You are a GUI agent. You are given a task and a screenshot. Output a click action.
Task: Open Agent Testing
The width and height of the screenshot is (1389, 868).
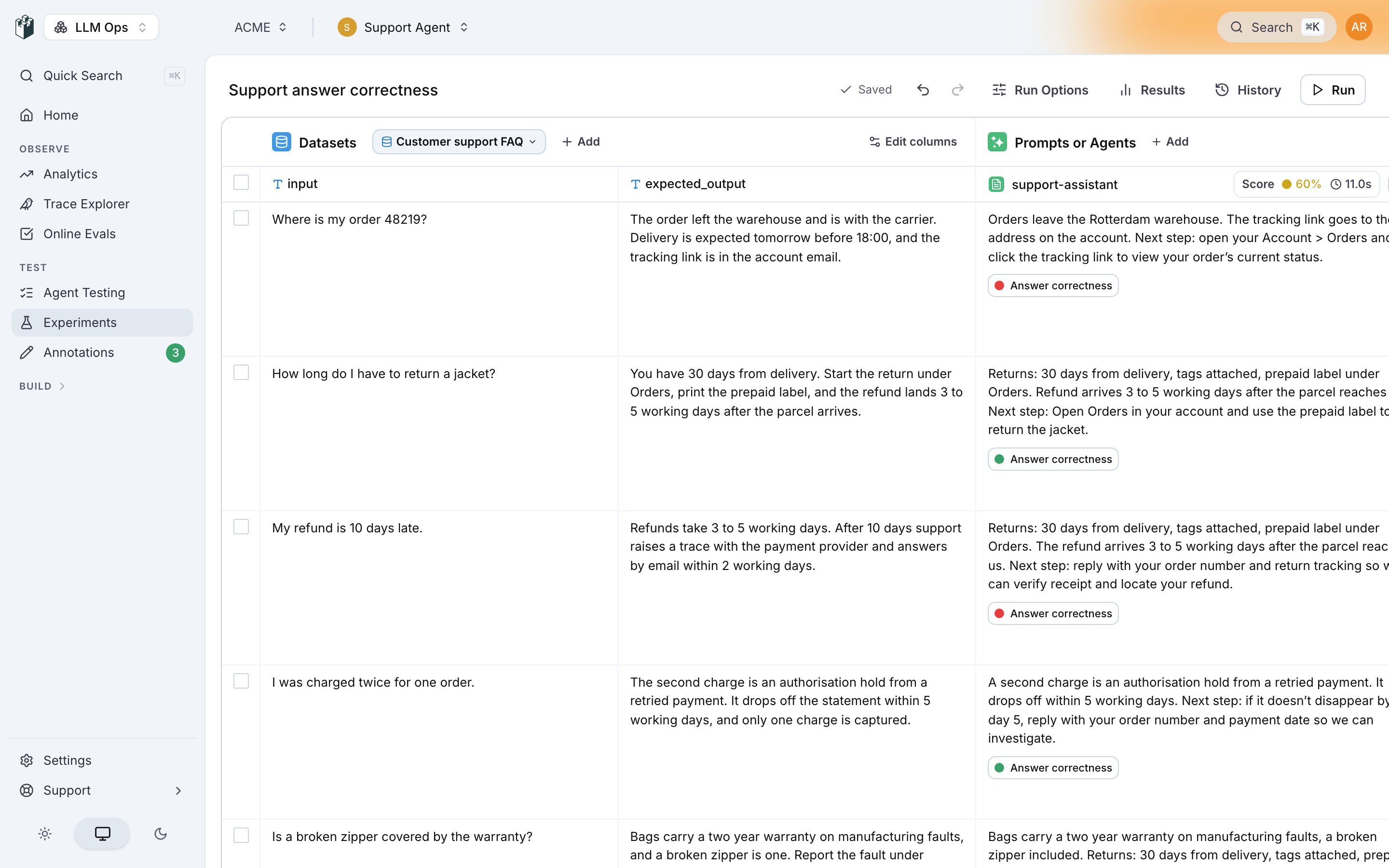tap(102, 293)
